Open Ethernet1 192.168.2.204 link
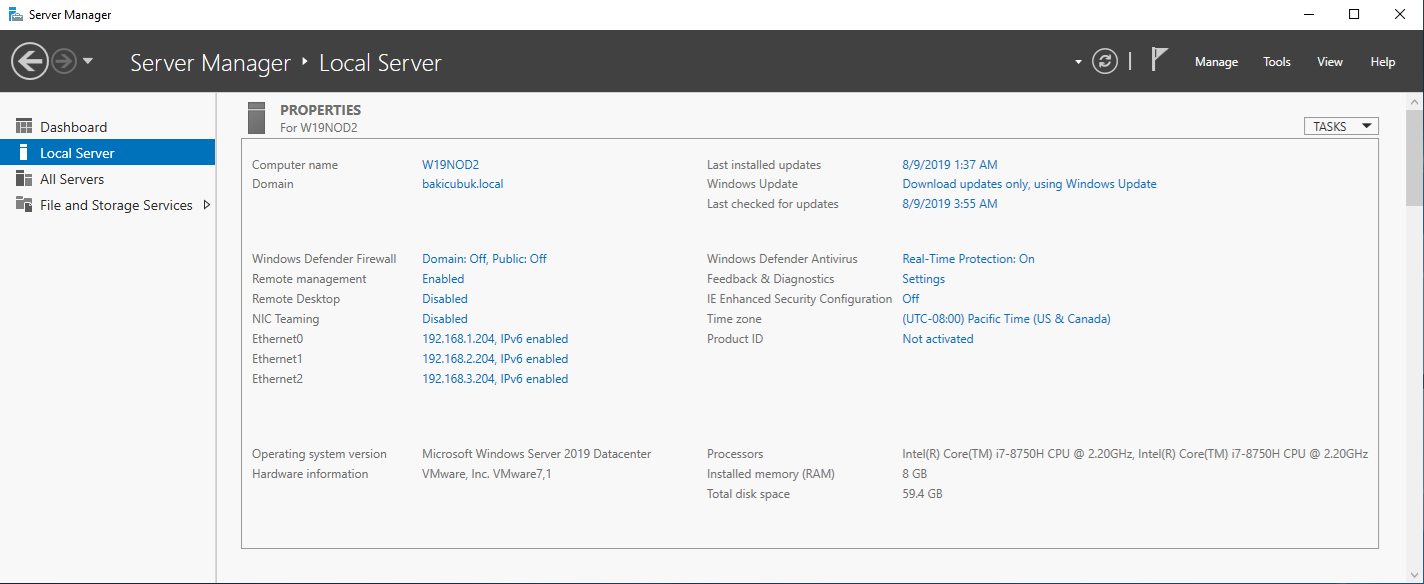 point(495,359)
